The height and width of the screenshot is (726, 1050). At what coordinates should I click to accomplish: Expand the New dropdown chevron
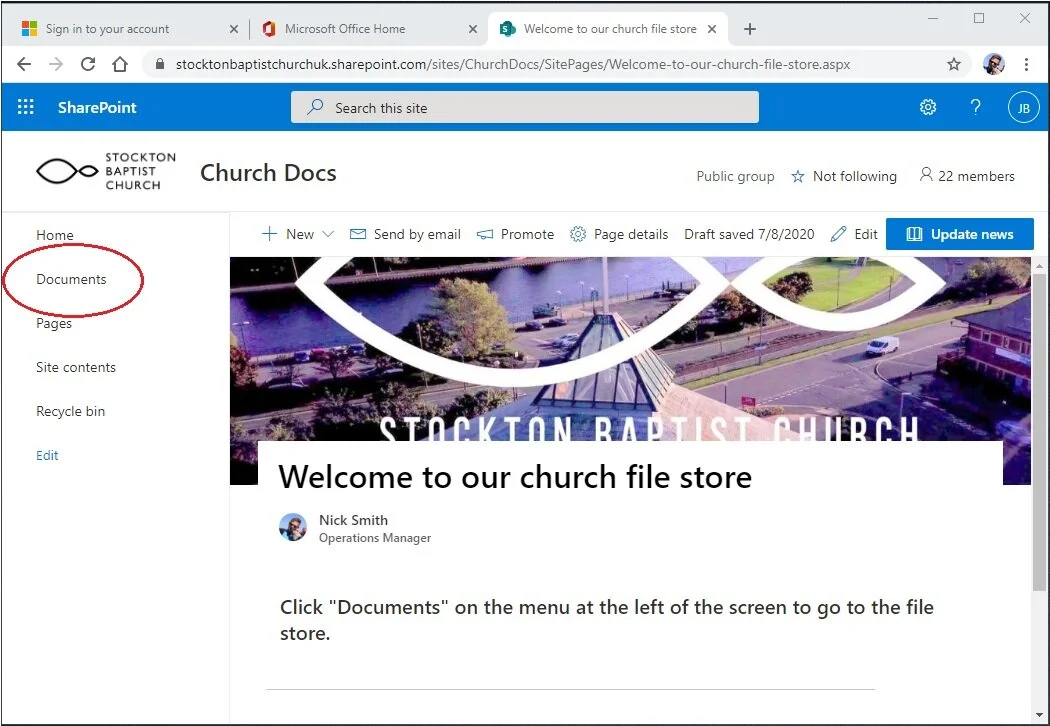328,234
